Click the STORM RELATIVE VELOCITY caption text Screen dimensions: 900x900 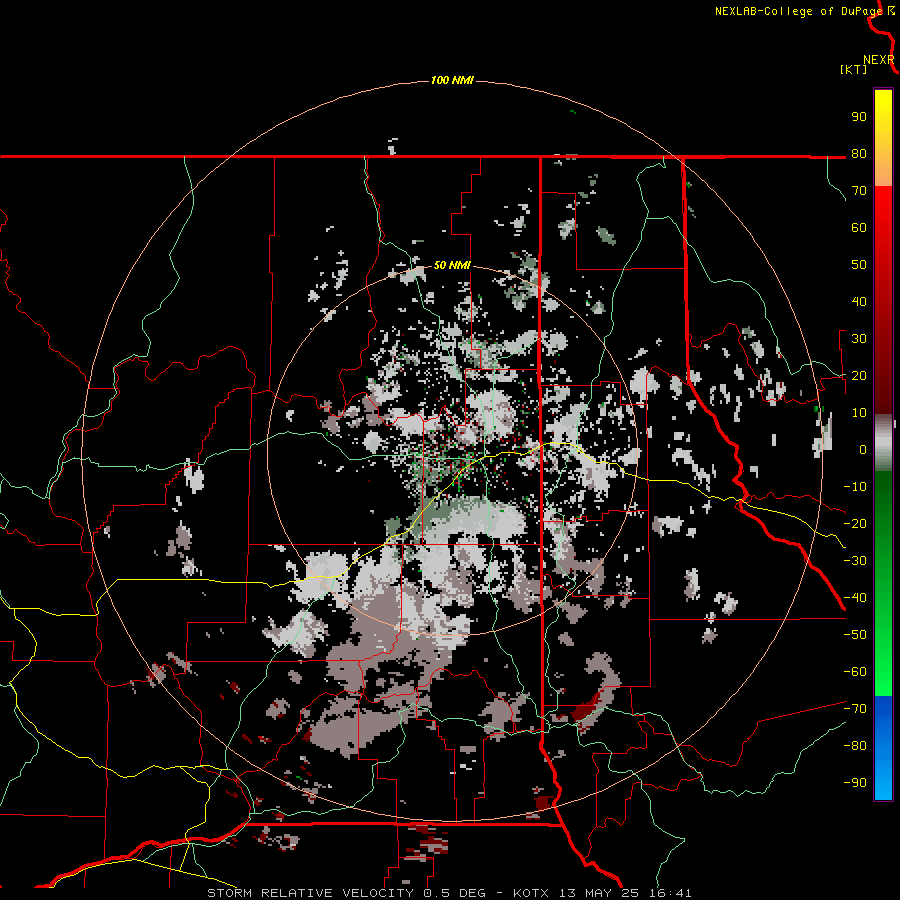(310, 893)
